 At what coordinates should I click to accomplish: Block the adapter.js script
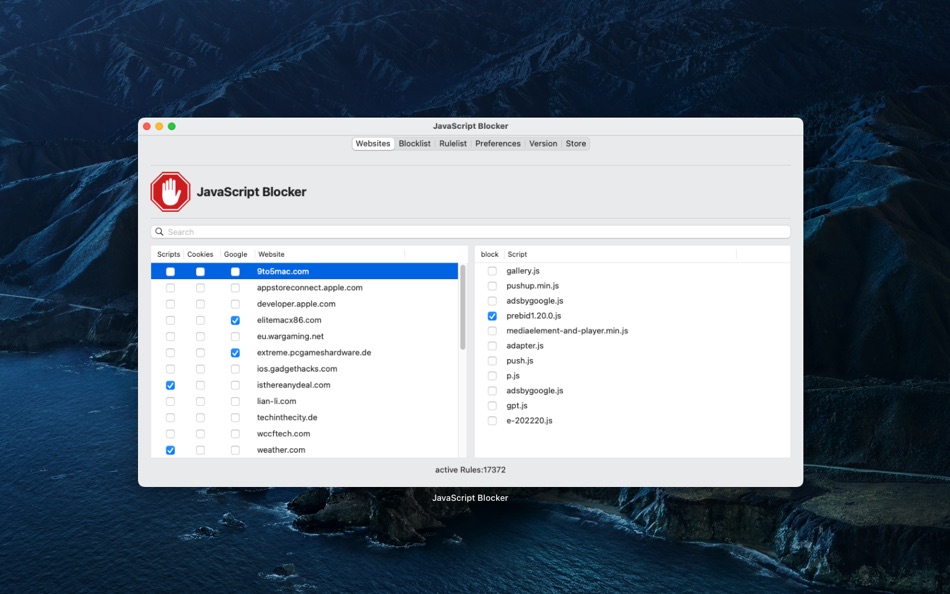pos(492,345)
